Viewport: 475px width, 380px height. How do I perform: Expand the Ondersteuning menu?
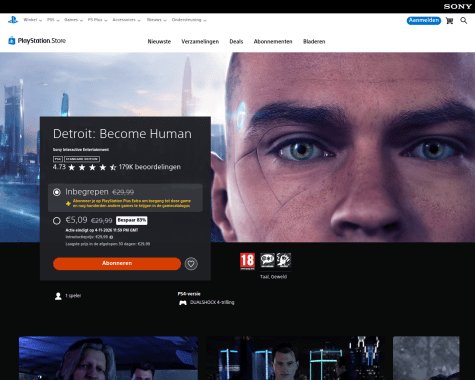[189, 20]
